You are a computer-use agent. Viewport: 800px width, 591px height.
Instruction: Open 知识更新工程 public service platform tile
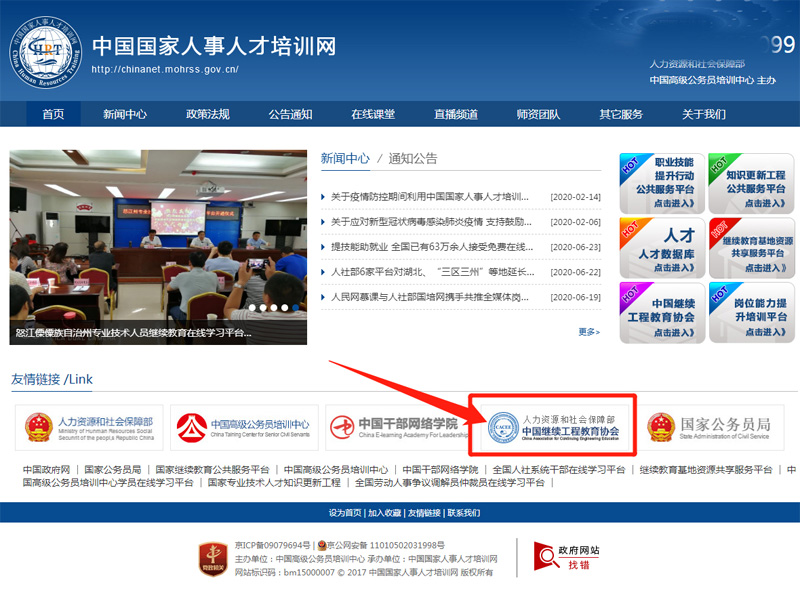751,183
